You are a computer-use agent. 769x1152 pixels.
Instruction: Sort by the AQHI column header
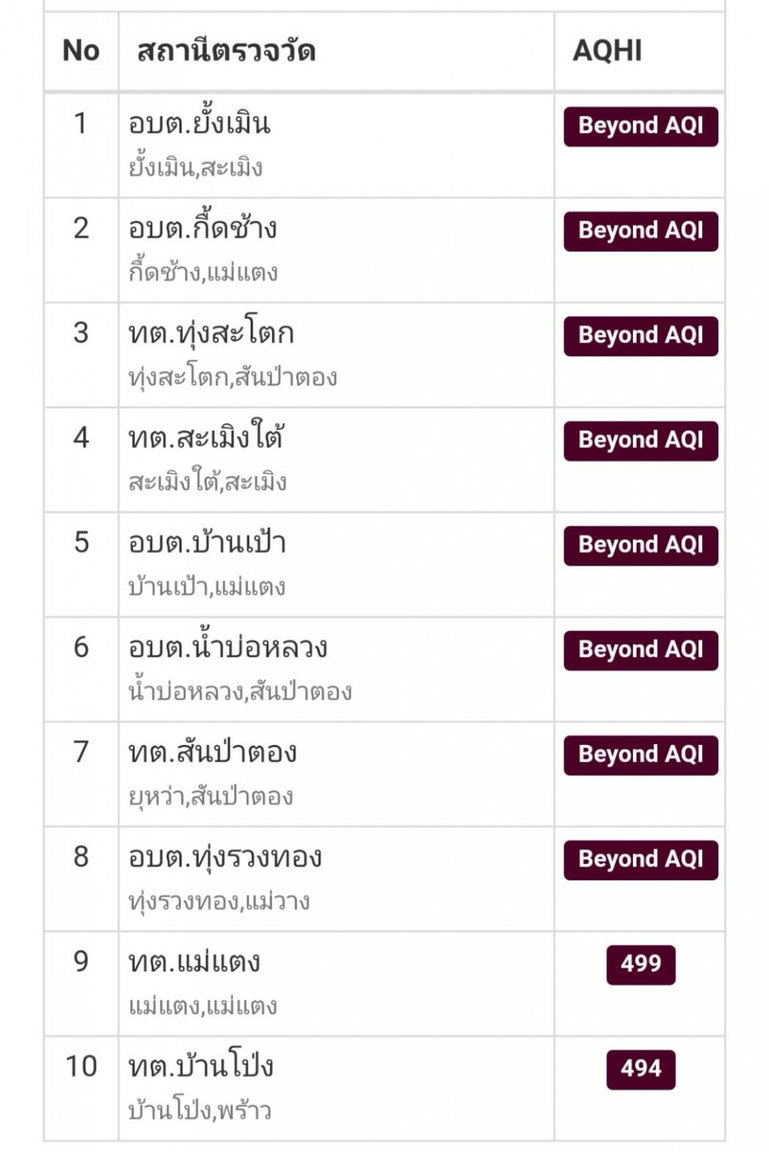[x=607, y=51]
